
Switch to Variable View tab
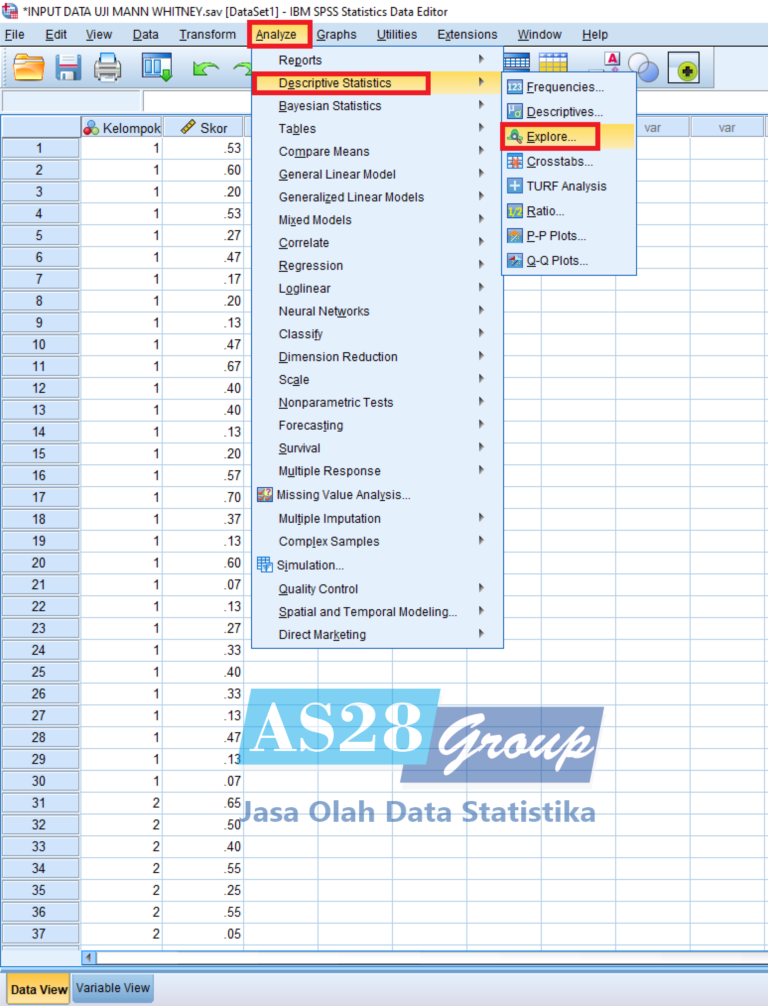point(113,987)
